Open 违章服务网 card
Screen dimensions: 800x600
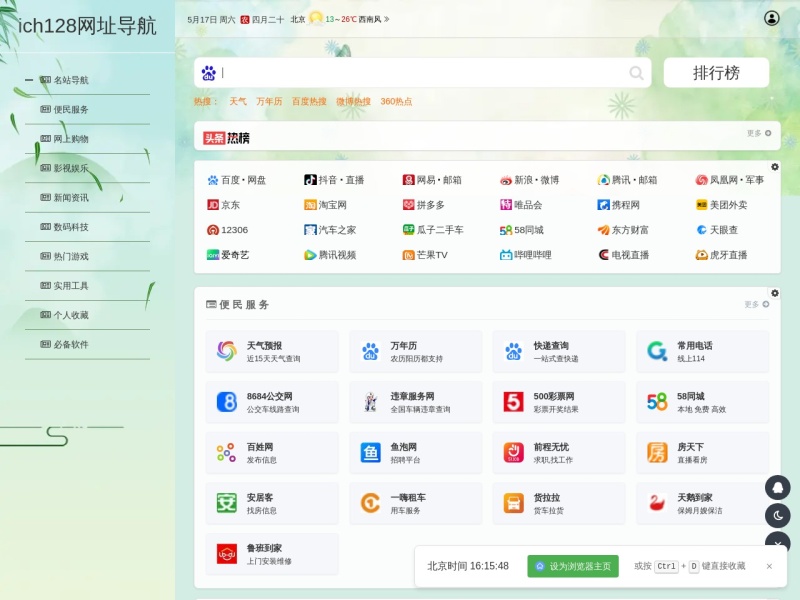coord(415,402)
